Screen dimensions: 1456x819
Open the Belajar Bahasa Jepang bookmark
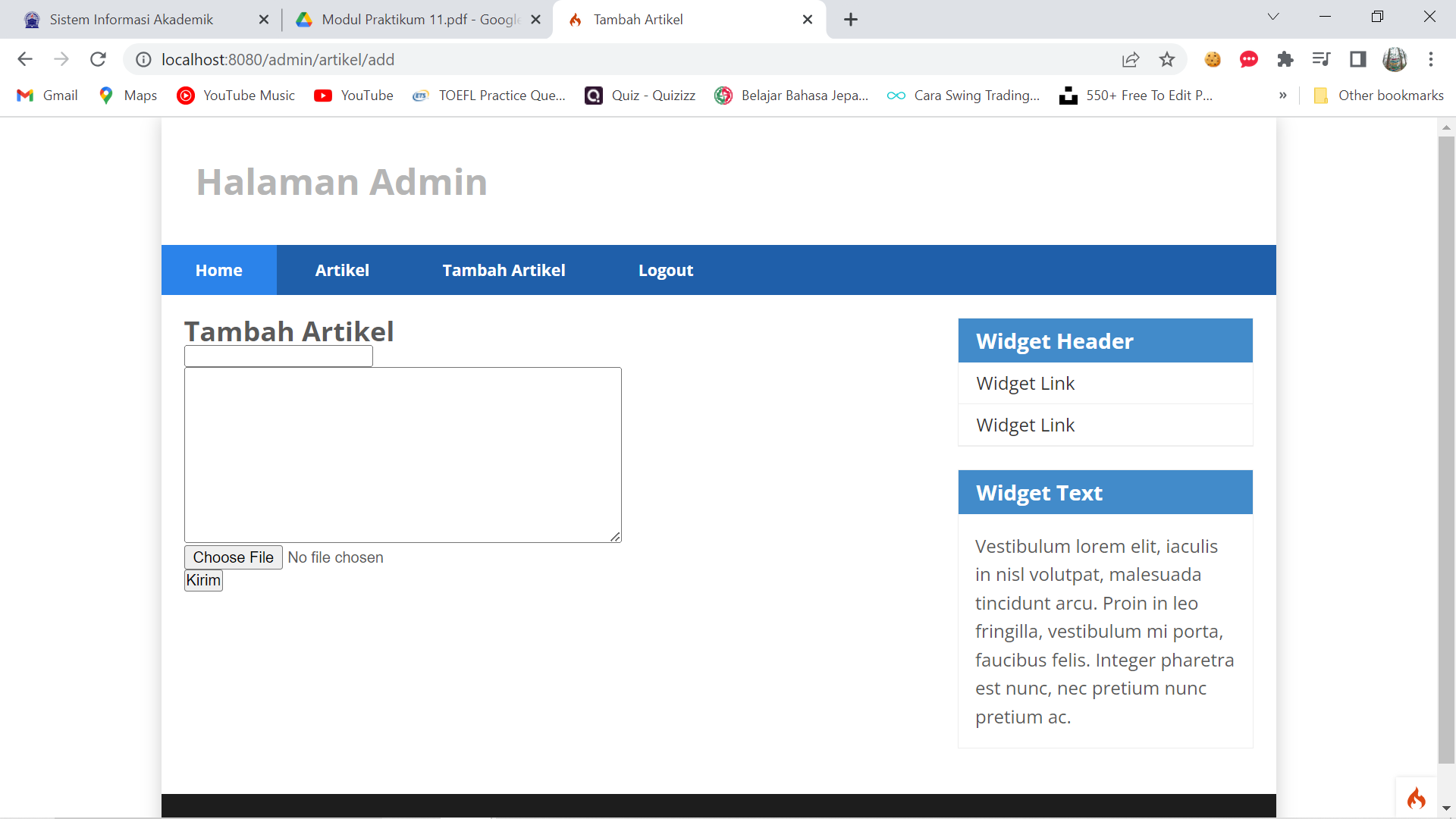(x=792, y=96)
